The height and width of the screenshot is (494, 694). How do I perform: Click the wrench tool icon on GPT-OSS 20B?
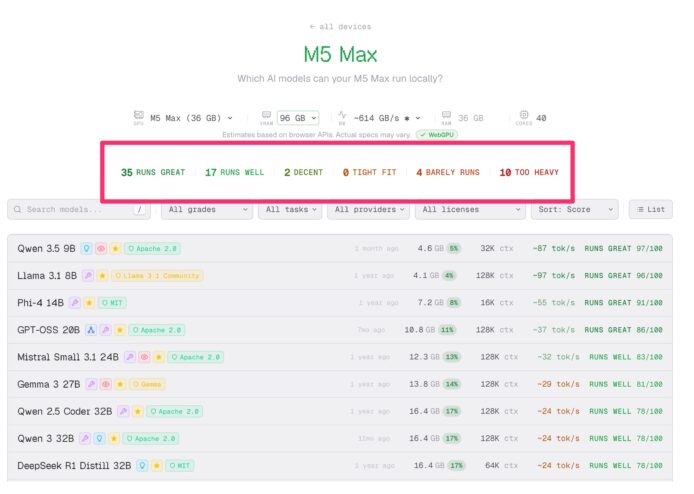tap(105, 330)
